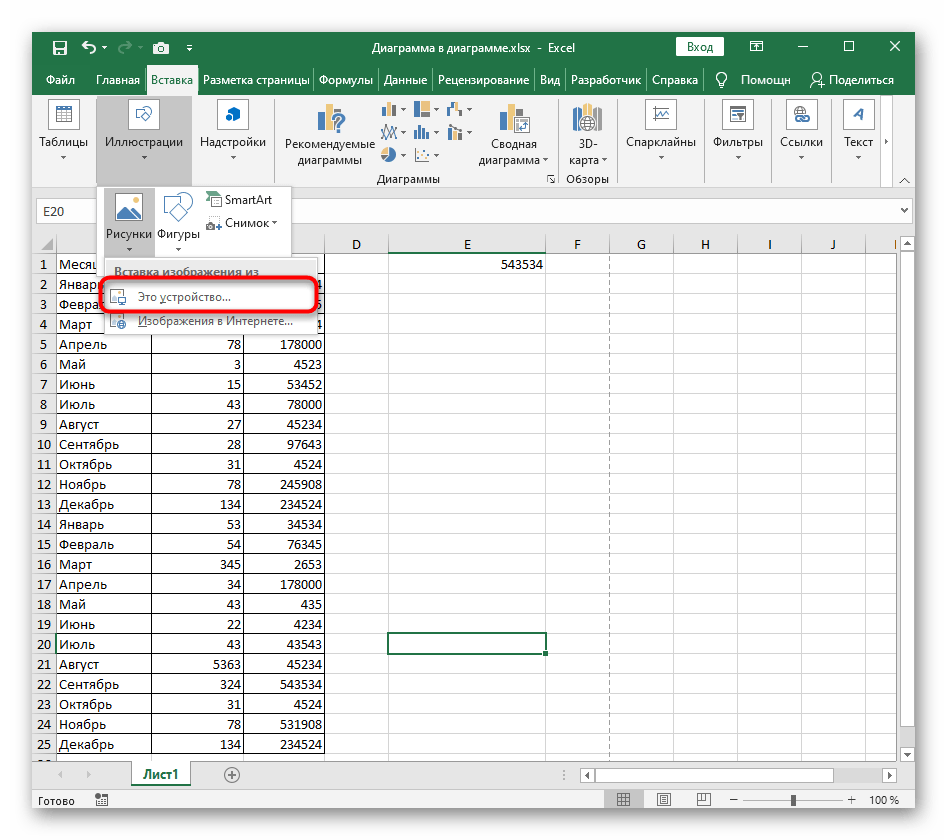947x840 pixels.
Task: Open PivotChart (Сводная диаграмма) icon
Action: coord(514,117)
